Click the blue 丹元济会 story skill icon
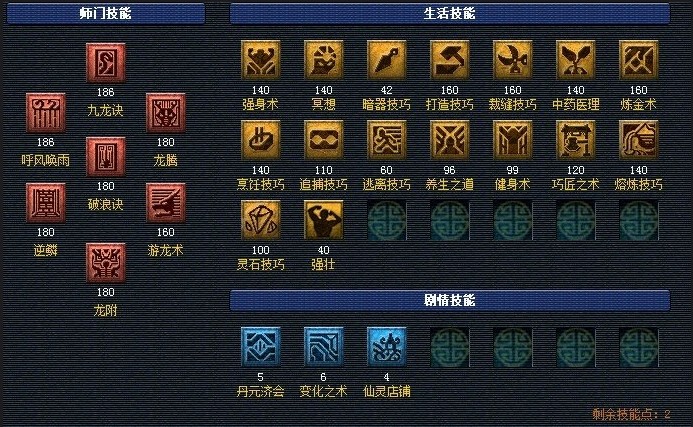Viewport: 693px width, 427px height. 261,347
